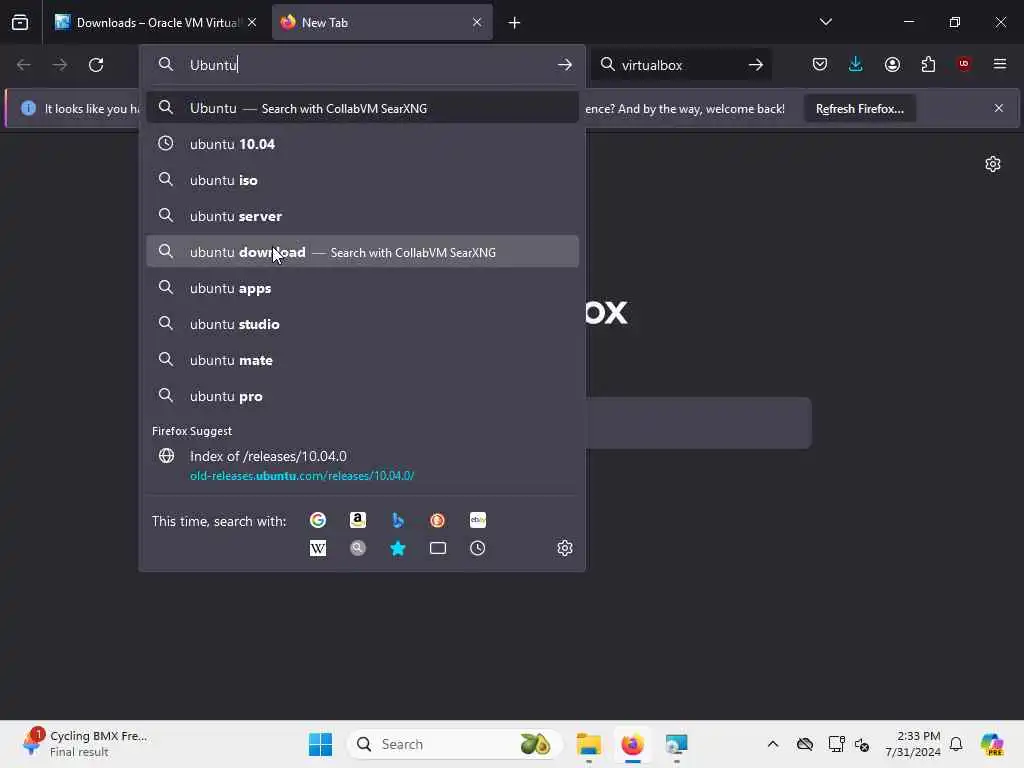The height and width of the screenshot is (768, 1024).
Task: Show hidden system tray icons
Action: [x=773, y=744]
